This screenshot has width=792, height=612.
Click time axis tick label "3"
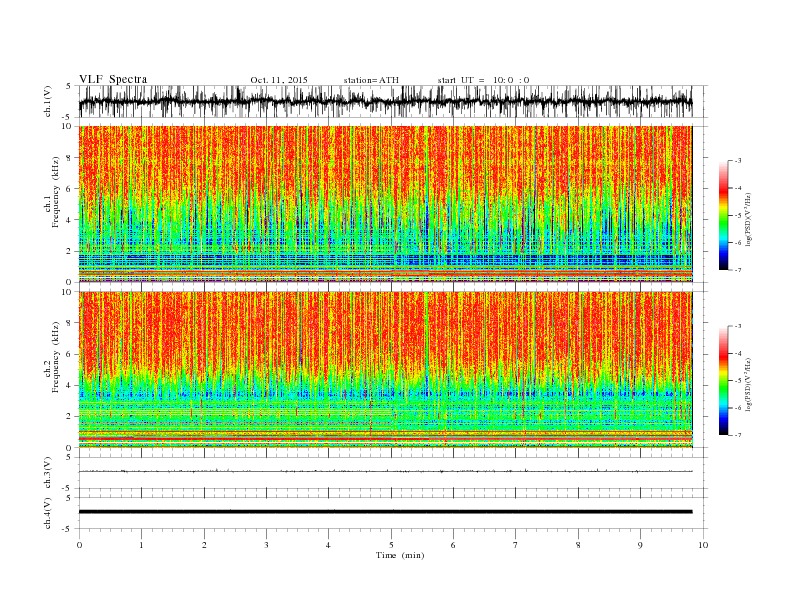point(266,545)
